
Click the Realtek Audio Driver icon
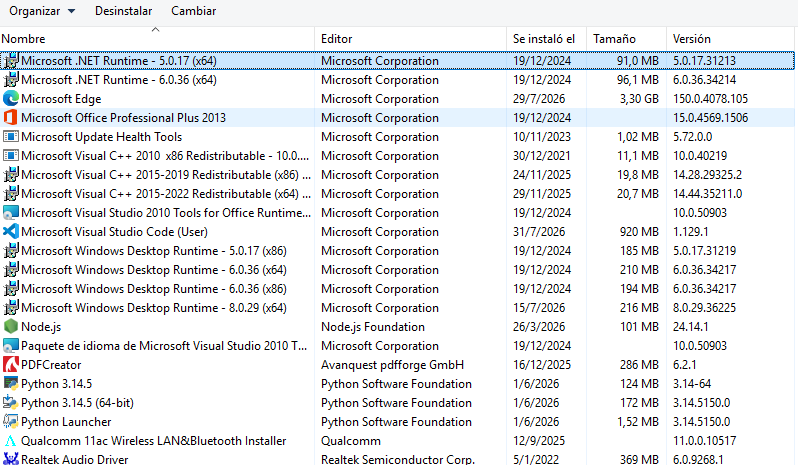(x=11, y=459)
